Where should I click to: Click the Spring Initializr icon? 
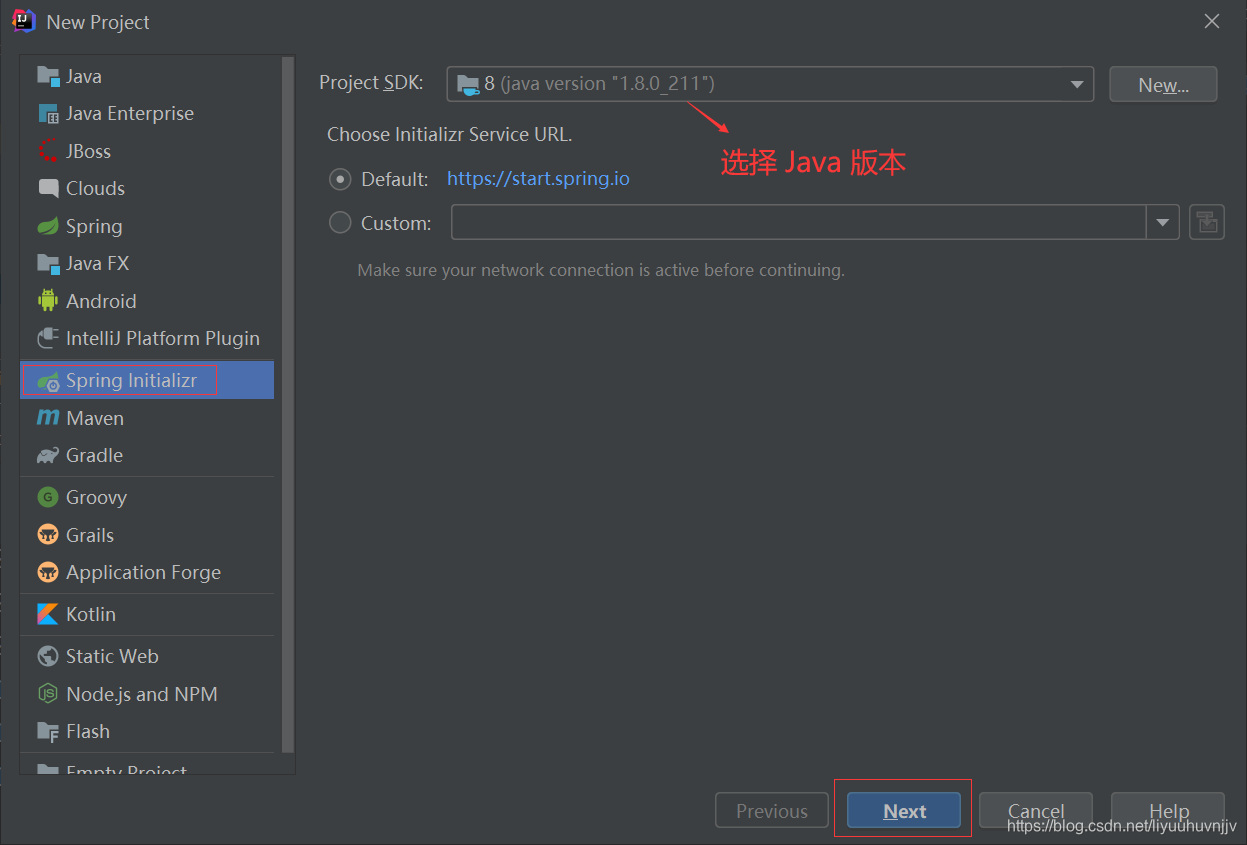tap(48, 381)
